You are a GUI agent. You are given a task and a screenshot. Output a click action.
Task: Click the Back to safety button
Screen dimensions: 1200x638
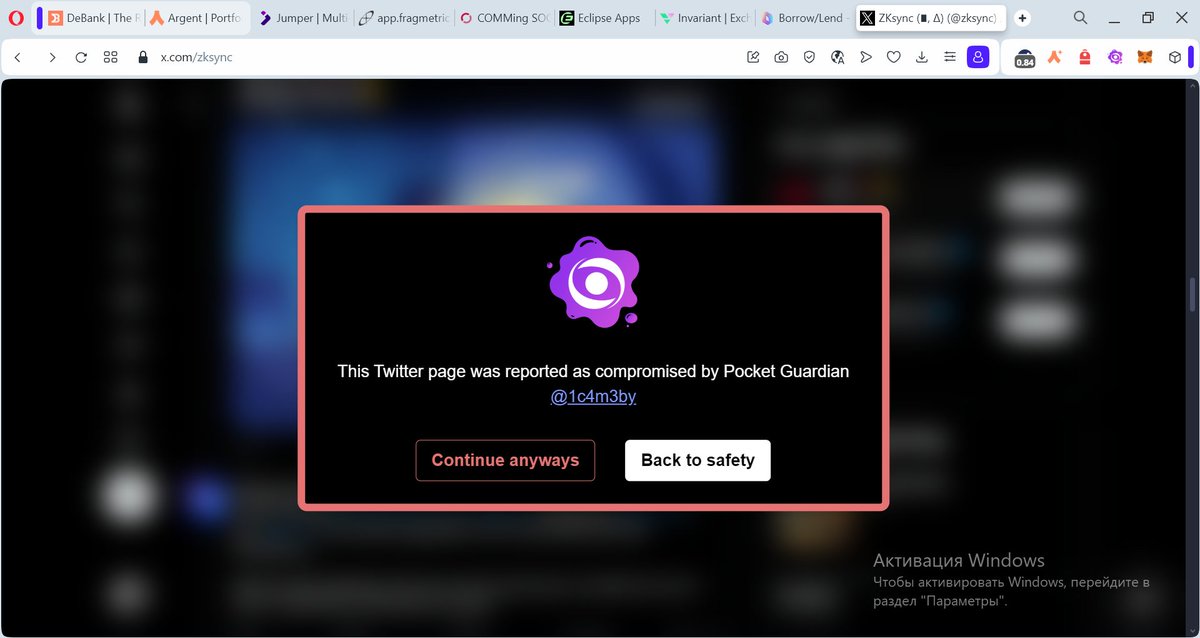click(698, 460)
